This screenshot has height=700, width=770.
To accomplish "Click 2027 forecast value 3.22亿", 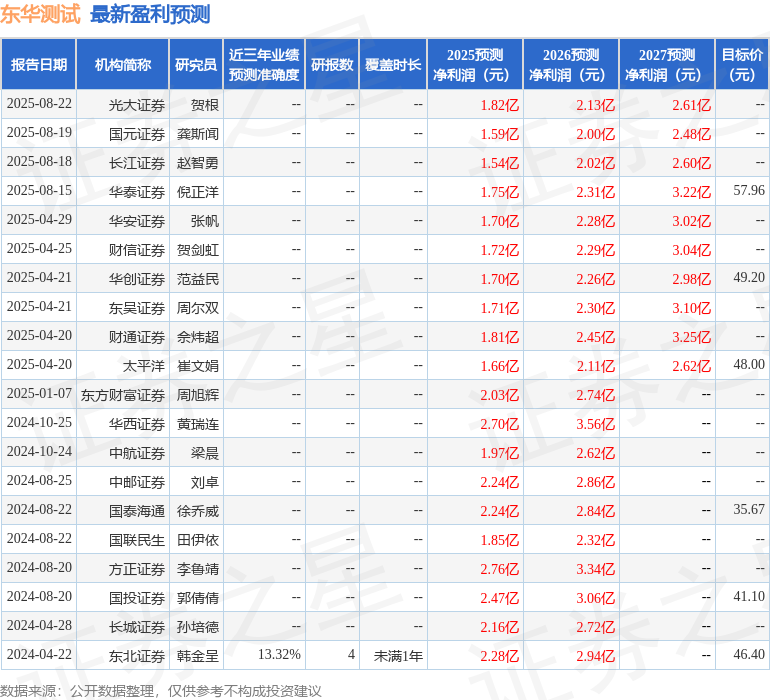I will 691,192.
